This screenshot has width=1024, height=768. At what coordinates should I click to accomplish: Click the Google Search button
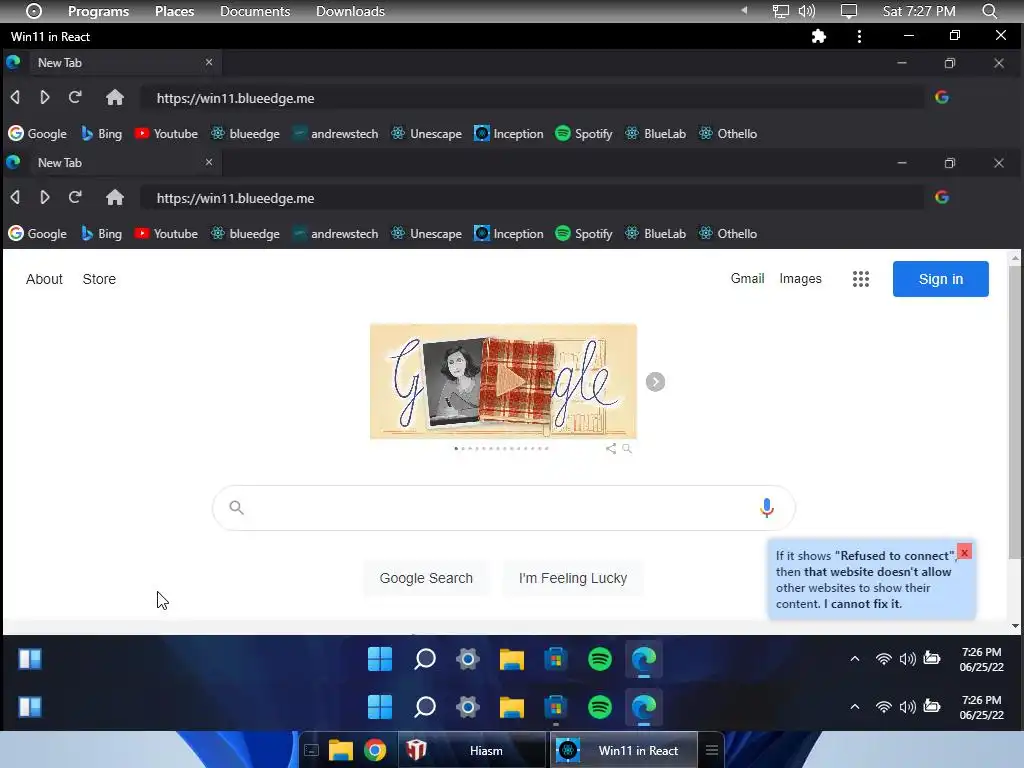[x=426, y=578]
